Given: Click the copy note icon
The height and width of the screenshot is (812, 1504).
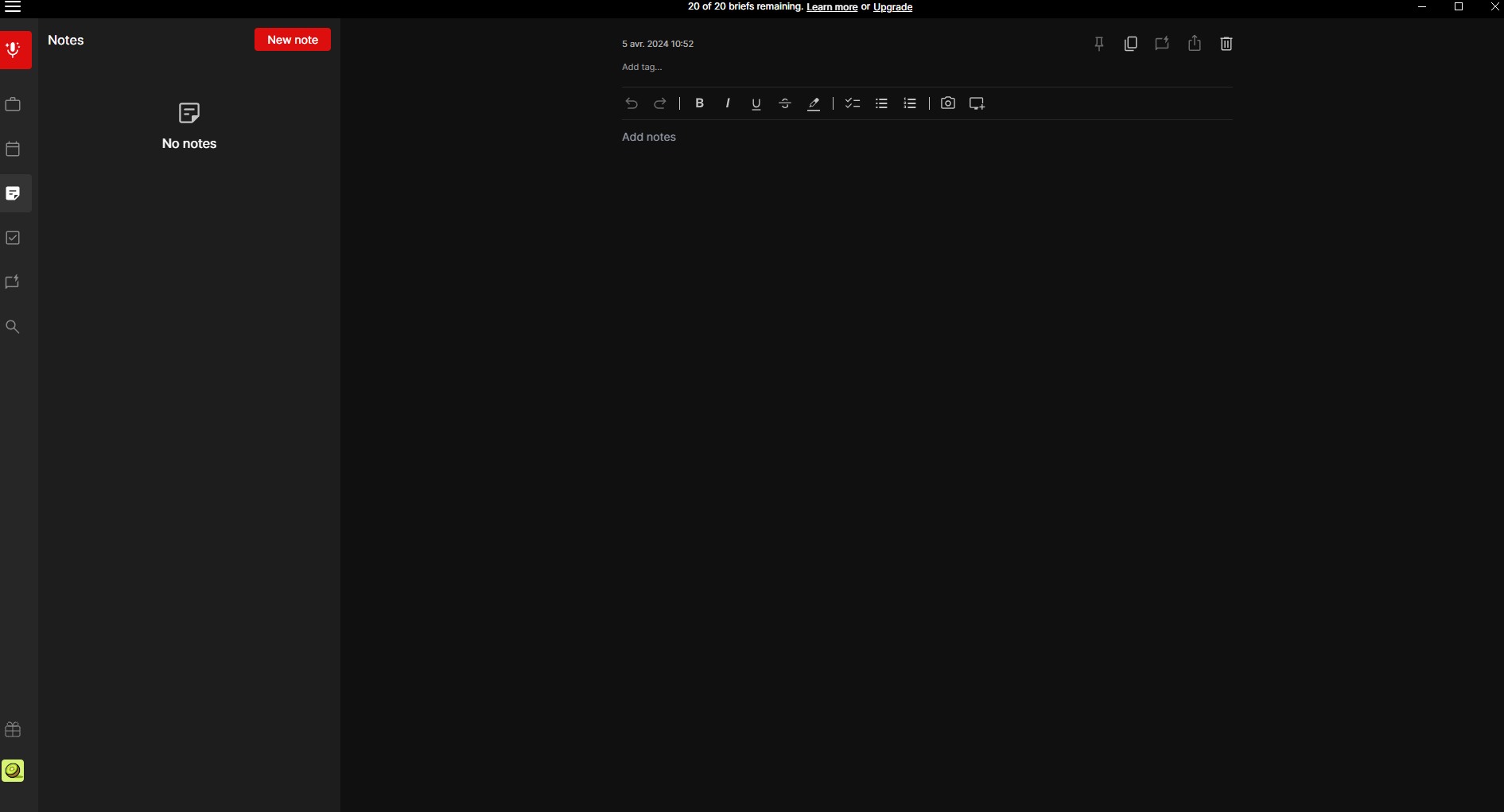Looking at the screenshot, I should (1131, 44).
